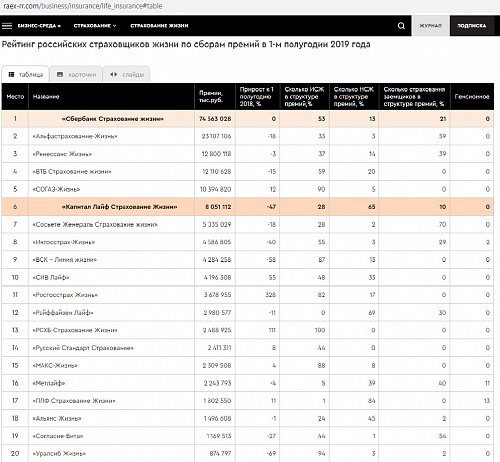Click premium value 23 107 106
This screenshot has width=500, height=462.
click(216, 136)
